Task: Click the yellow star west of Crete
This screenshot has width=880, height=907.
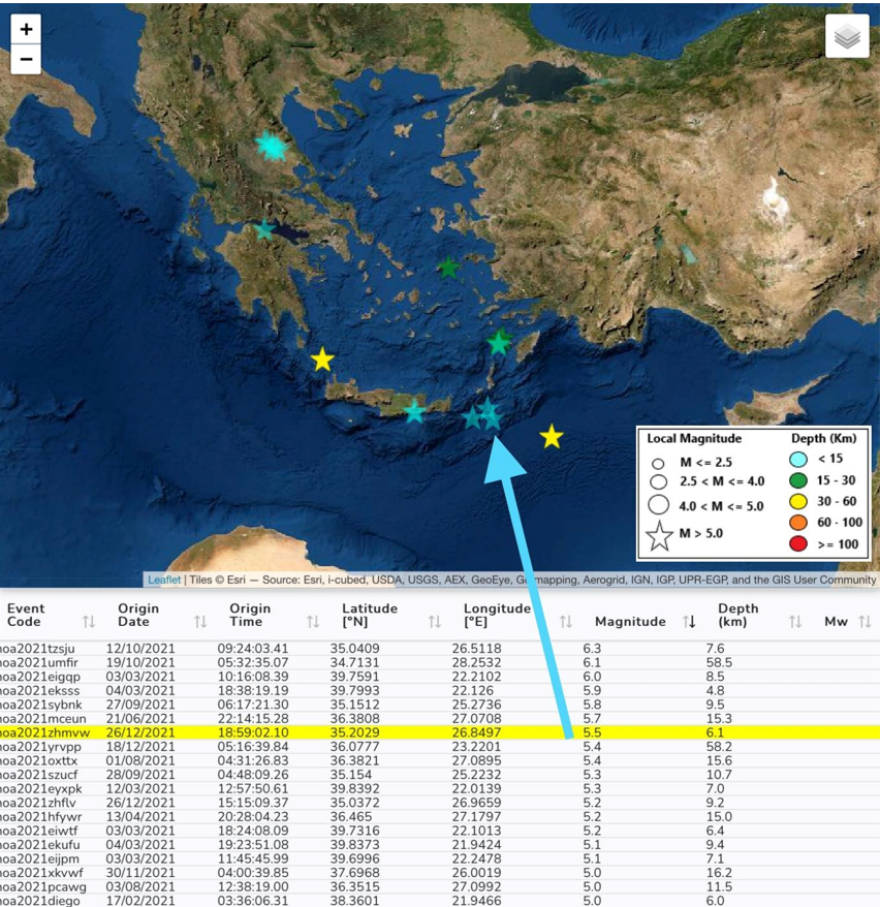Action: click(x=322, y=360)
